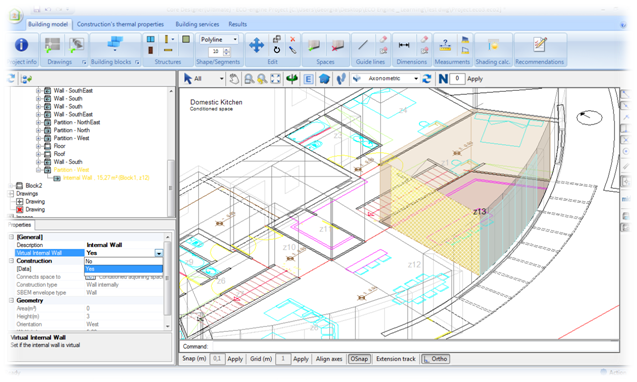Open the Building services tab
The height and width of the screenshot is (382, 637).
click(197, 24)
